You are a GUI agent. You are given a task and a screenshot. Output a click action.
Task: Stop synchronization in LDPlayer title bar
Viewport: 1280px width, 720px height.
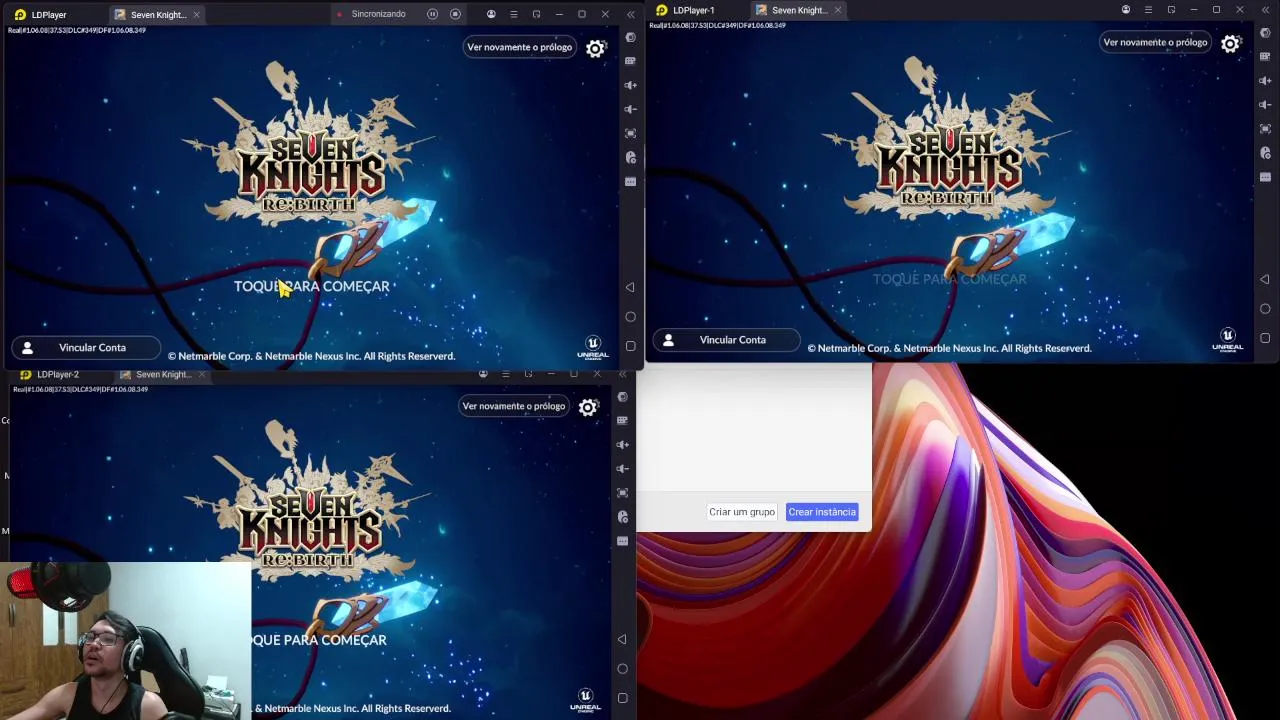(x=455, y=14)
